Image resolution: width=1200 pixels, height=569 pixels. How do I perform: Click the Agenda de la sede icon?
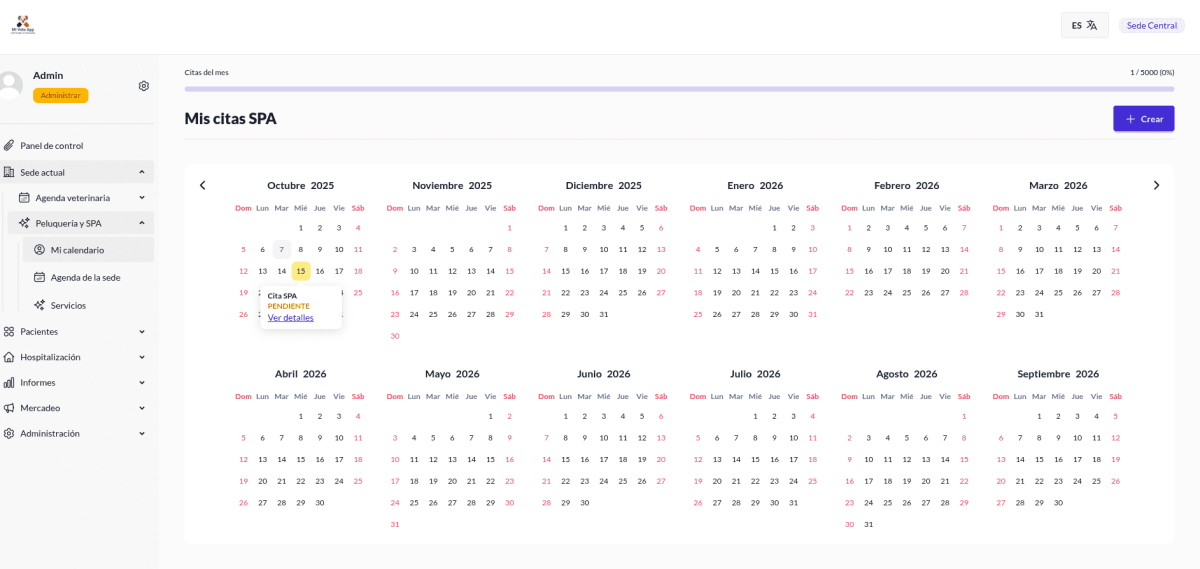tap(40, 277)
